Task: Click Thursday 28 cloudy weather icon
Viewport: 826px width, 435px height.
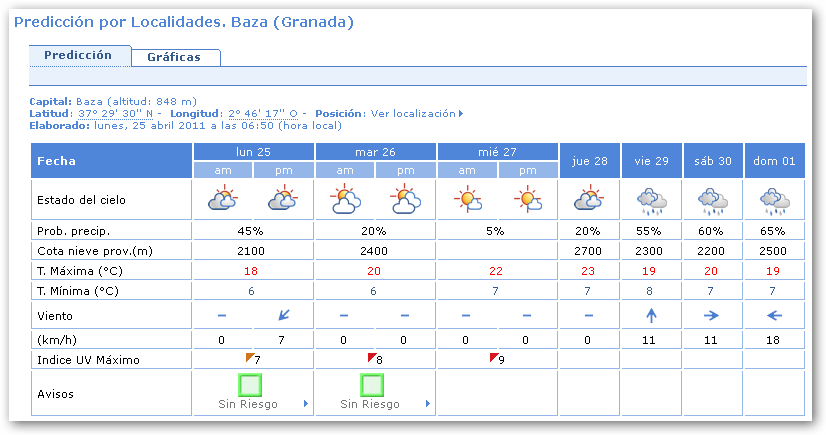Action: 589,200
